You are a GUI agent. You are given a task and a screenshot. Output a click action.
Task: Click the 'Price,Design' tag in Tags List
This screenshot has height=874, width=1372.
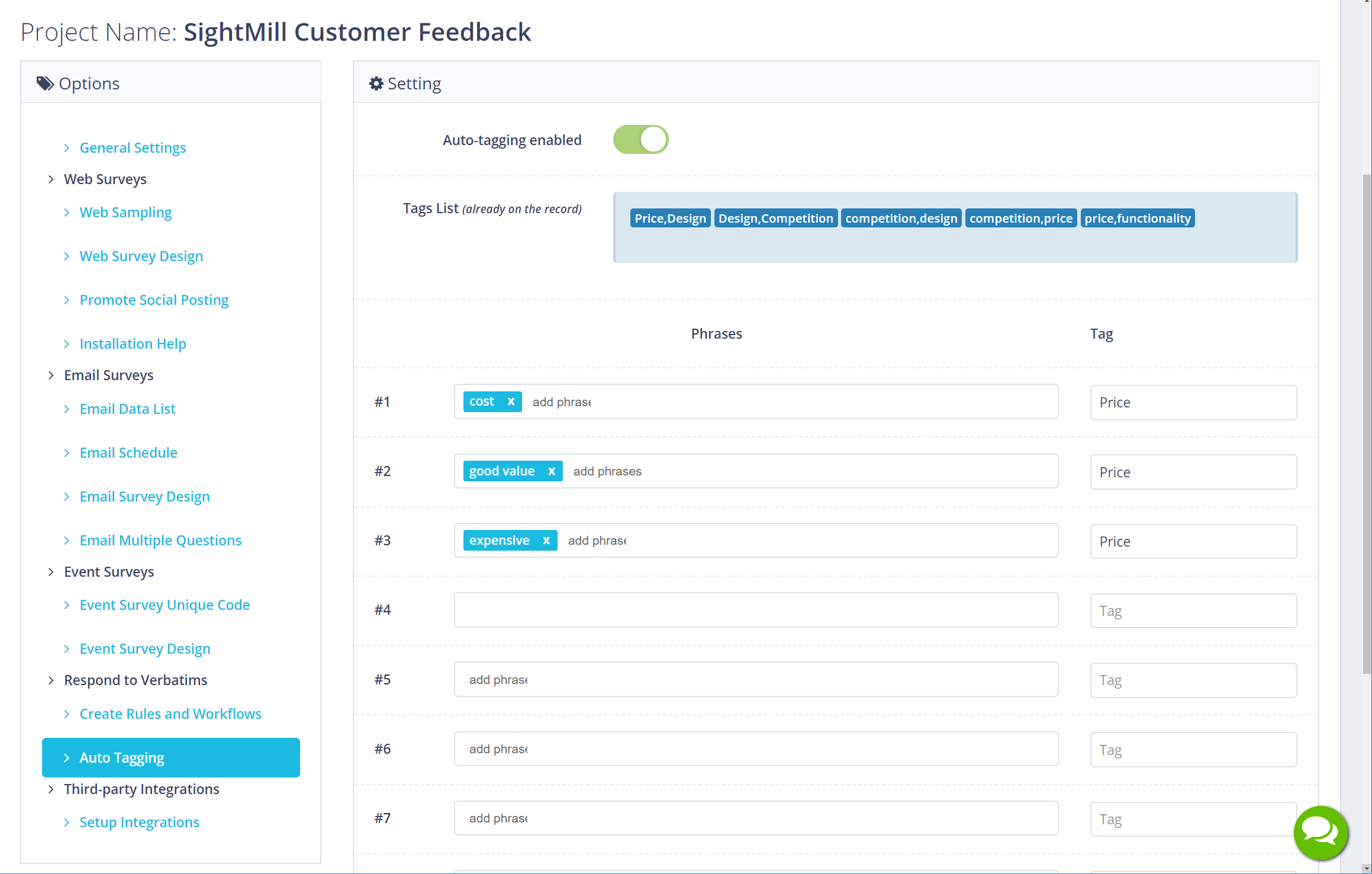pyautogui.click(x=669, y=218)
